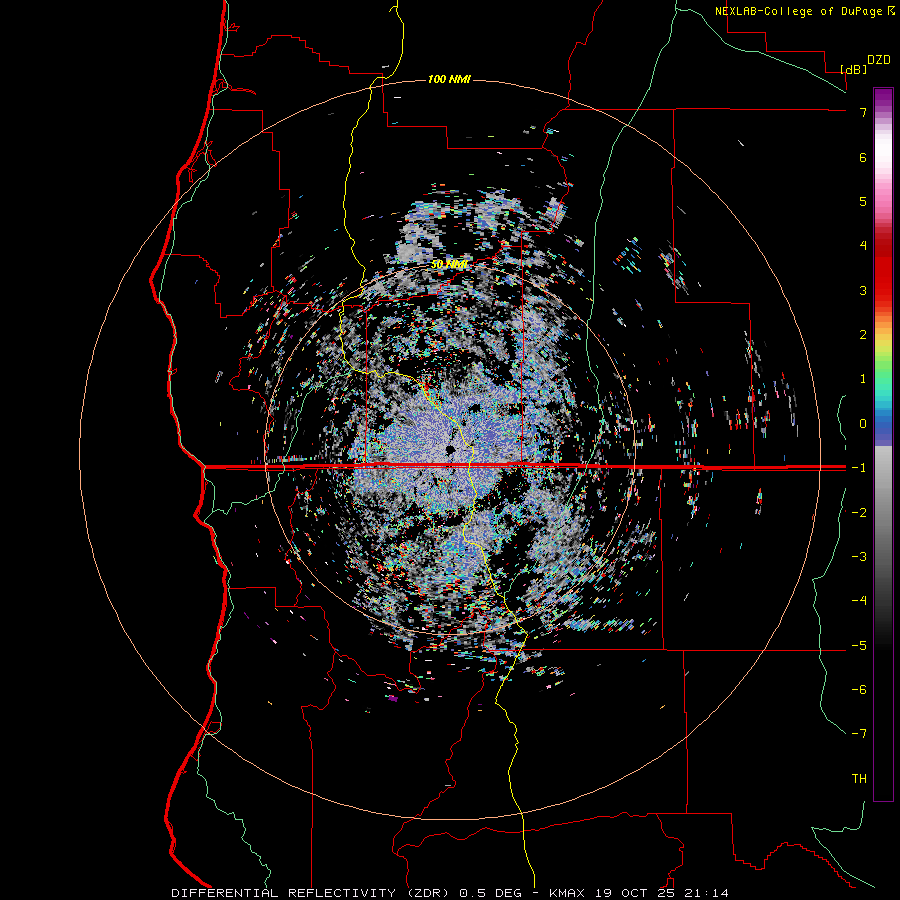Image resolution: width=900 pixels, height=900 pixels.
Task: Click the 1 value on color scale
Action: point(863,379)
